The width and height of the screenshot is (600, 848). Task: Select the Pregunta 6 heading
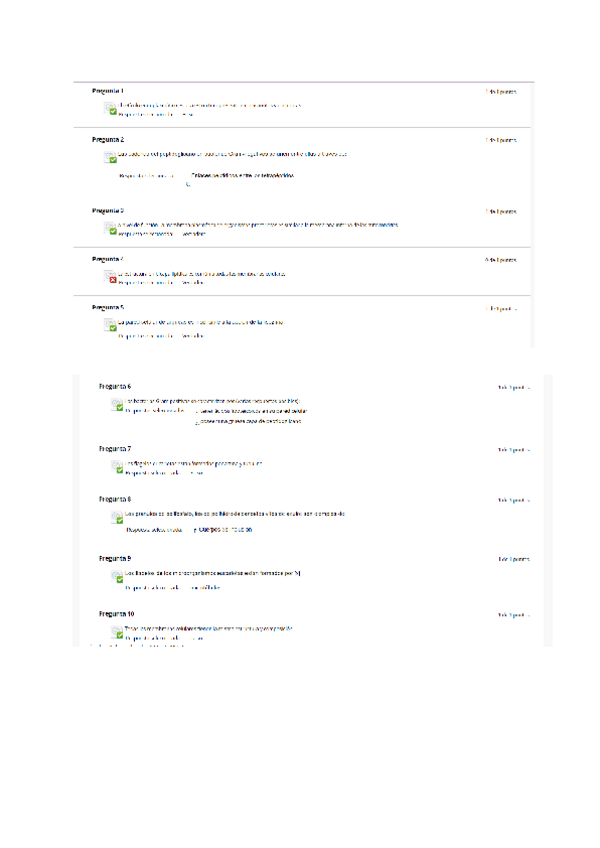pos(115,386)
